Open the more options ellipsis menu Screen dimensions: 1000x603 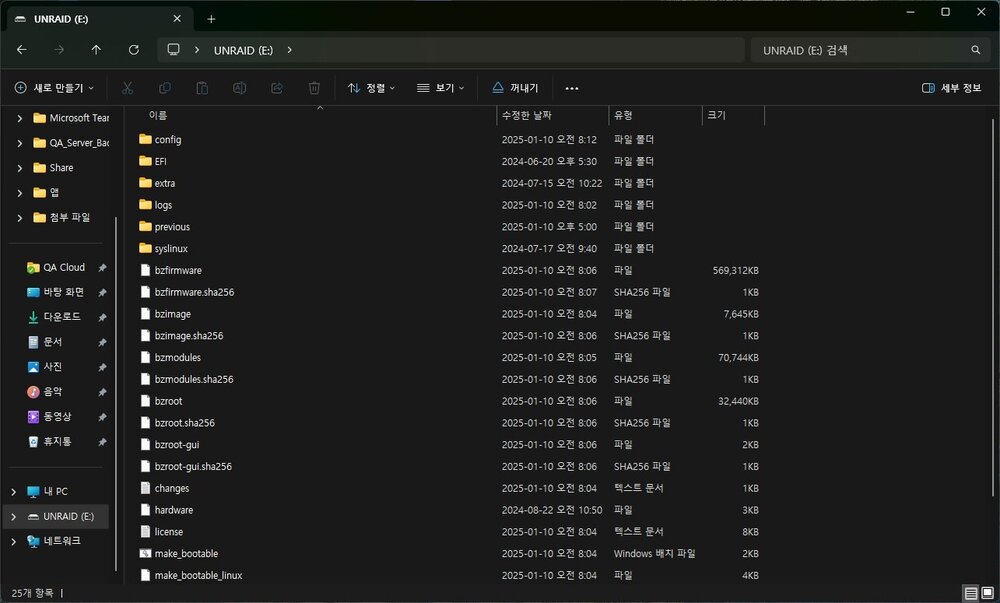tap(572, 88)
